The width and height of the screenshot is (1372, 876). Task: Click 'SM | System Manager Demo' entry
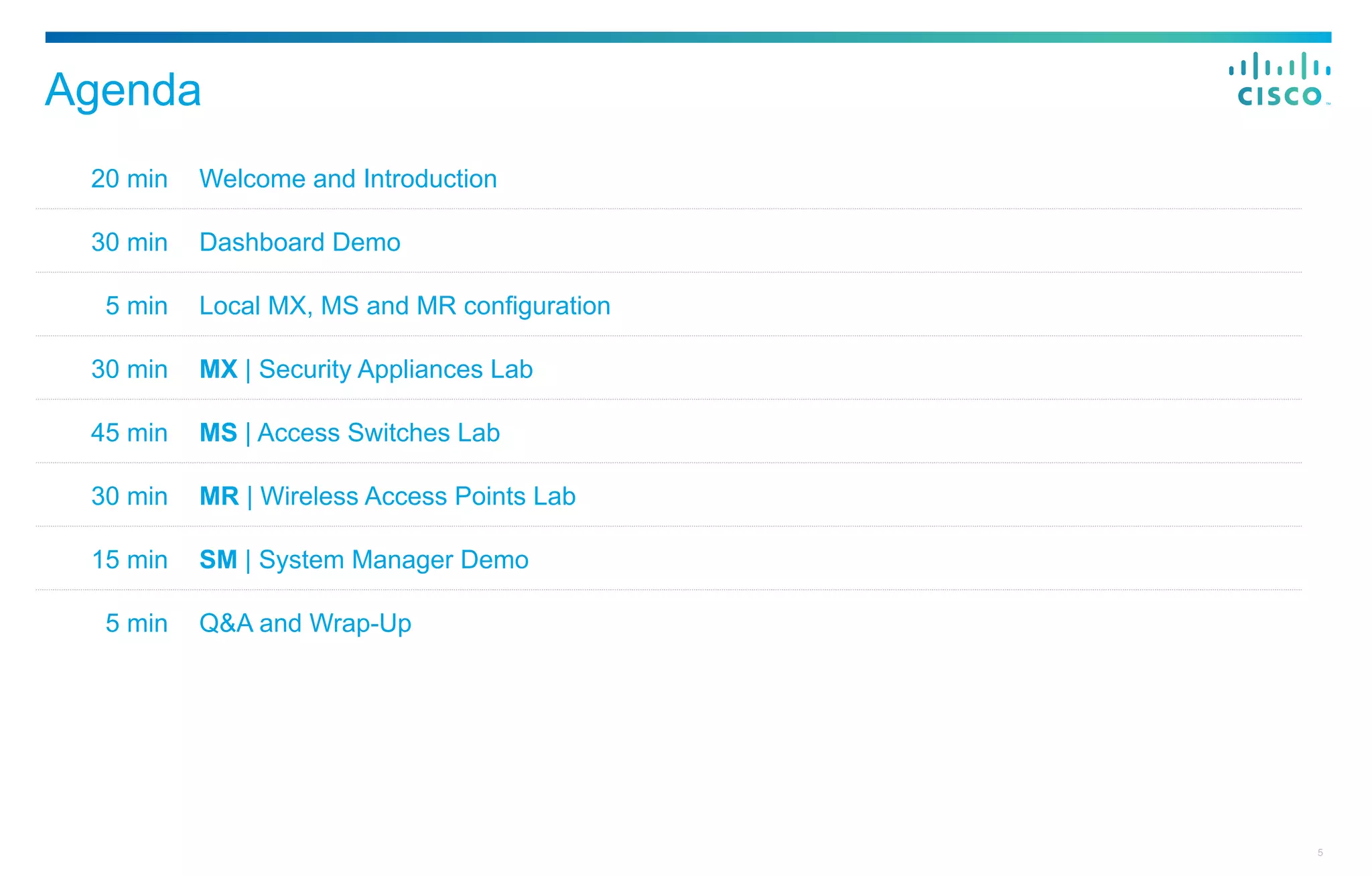pyautogui.click(x=364, y=560)
